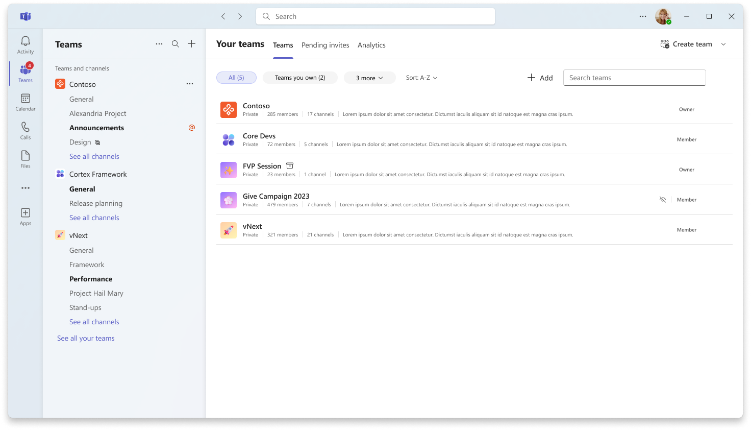Screen dimensions: 751x430
Task: Click the Contoso team avatar in the list
Action: [228, 110]
